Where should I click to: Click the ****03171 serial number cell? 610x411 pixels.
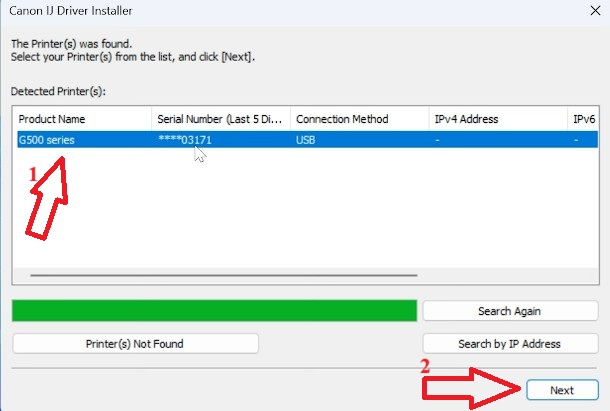pos(185,140)
